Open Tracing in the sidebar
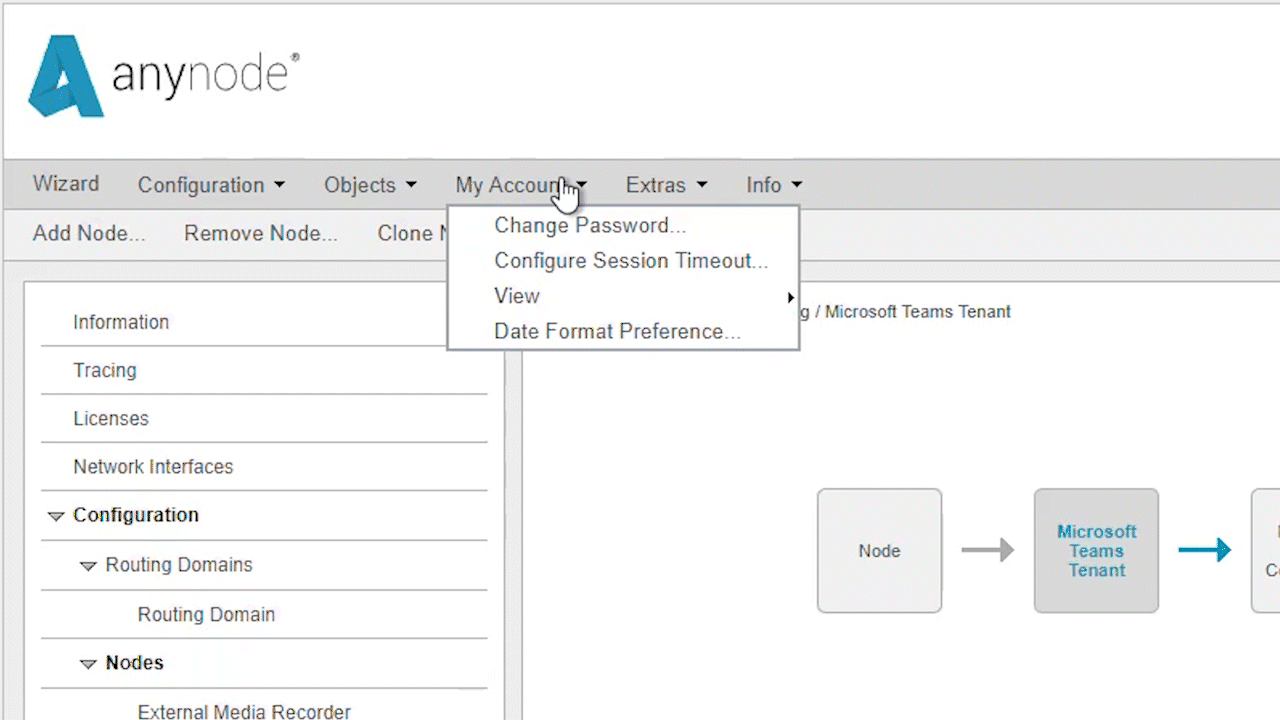 click(x=105, y=370)
